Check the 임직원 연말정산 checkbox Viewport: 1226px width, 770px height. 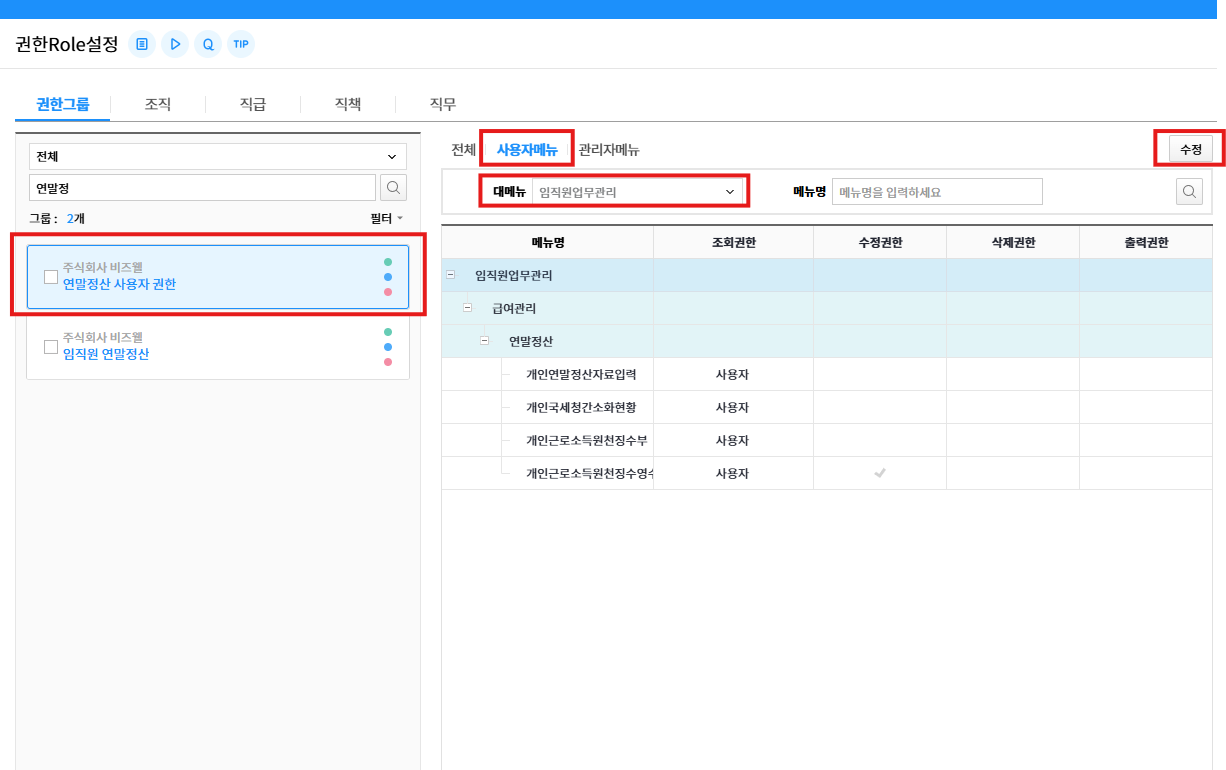[51, 347]
